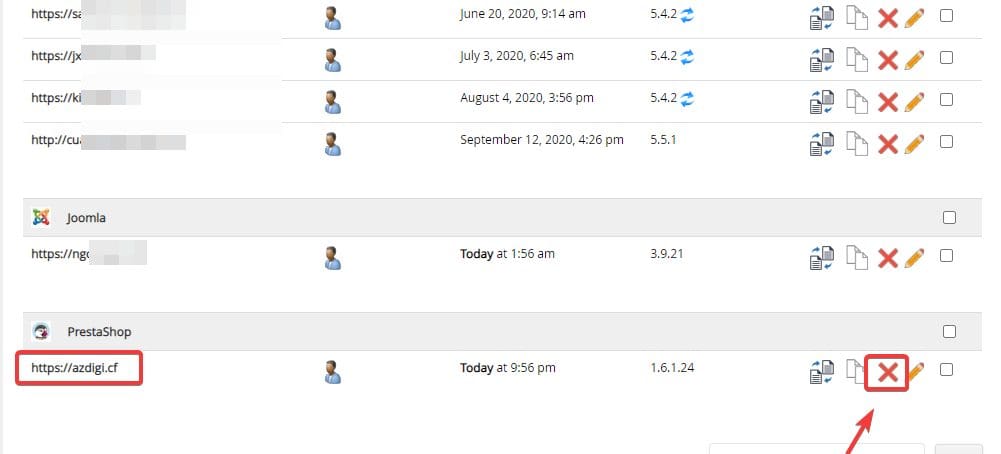
Task: Click the backup icon for azdigi.cf installation
Action: [x=821, y=373]
